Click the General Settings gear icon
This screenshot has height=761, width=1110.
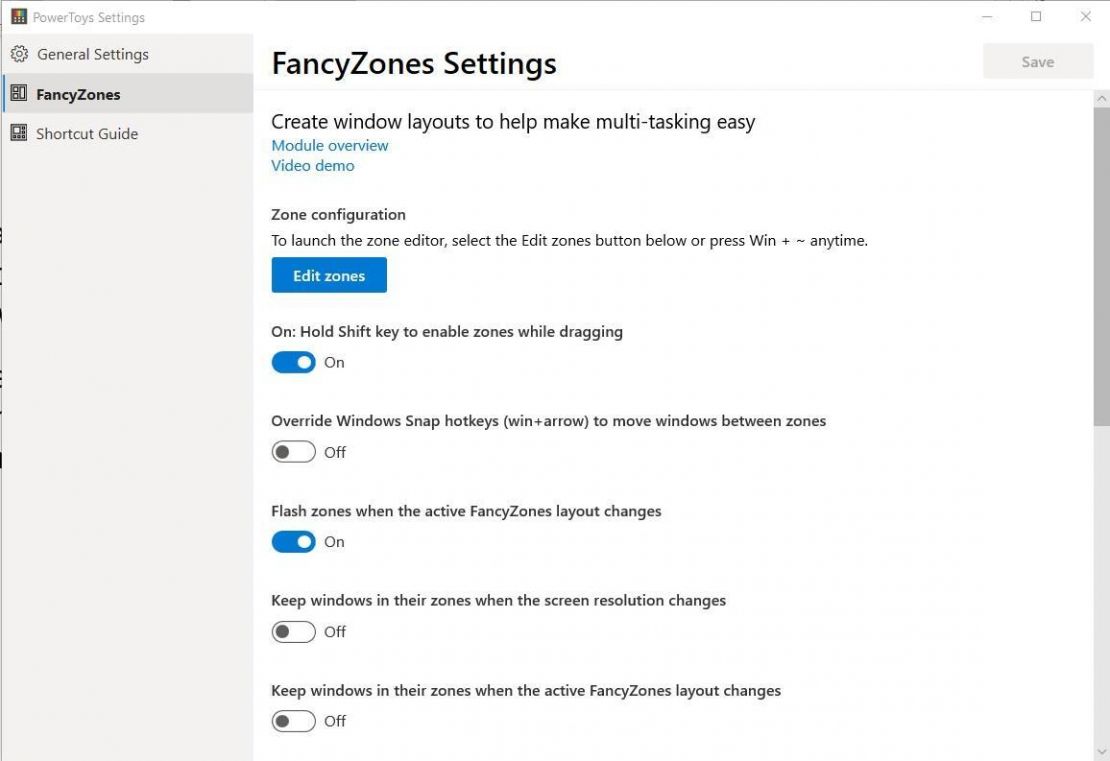tap(18, 53)
